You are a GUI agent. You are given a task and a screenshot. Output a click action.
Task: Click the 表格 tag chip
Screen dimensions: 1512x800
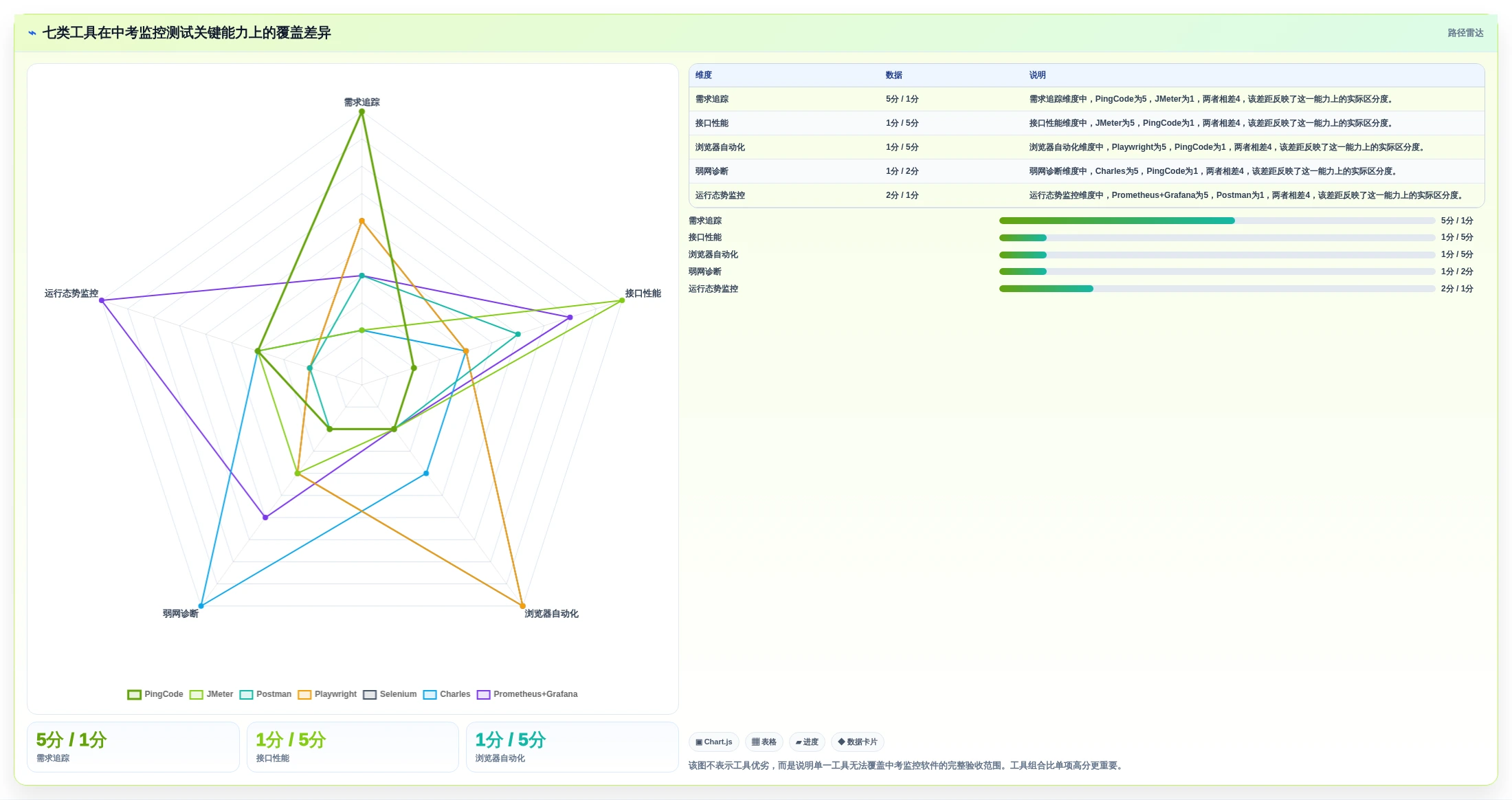(764, 742)
